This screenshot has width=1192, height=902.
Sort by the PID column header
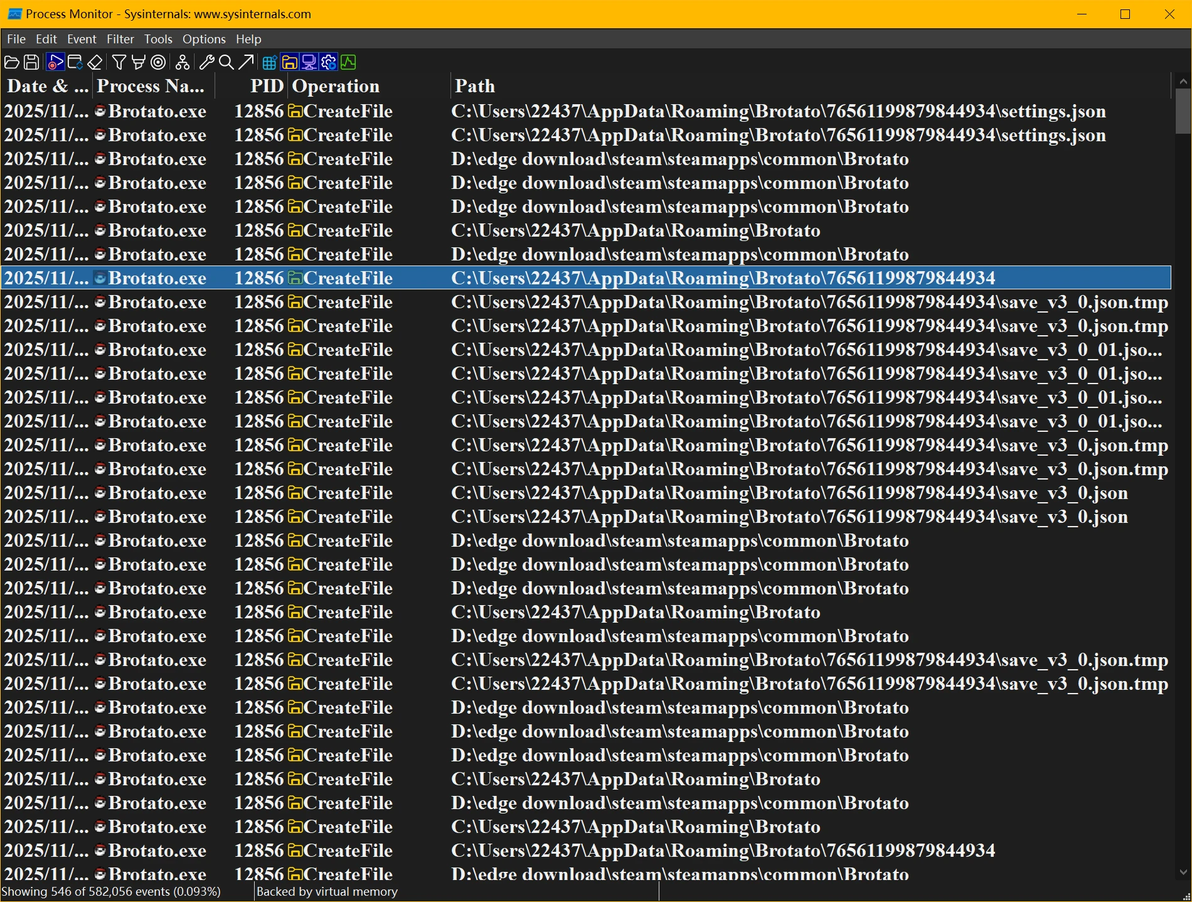(x=251, y=86)
